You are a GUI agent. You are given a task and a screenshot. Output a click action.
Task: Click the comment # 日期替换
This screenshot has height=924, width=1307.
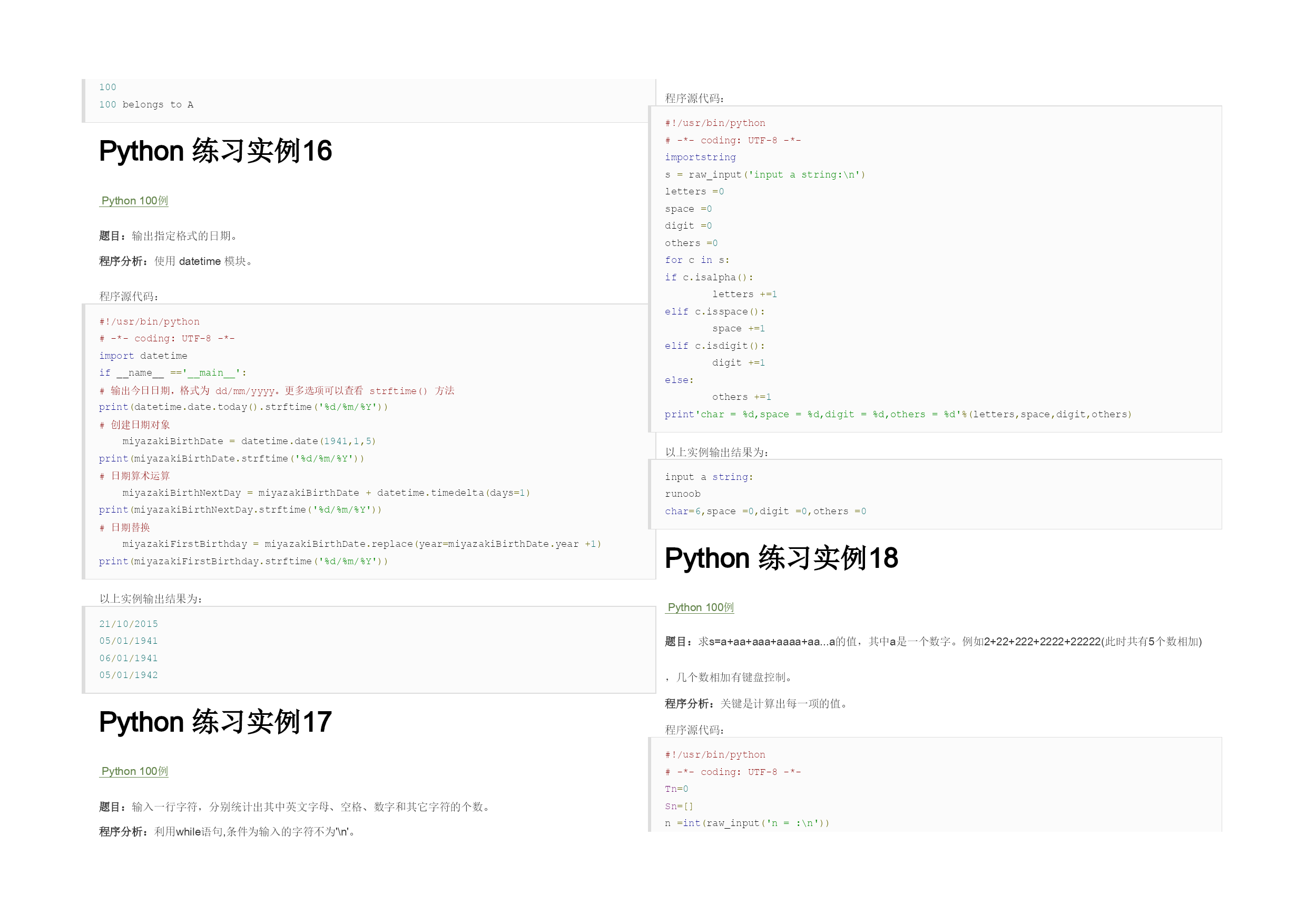coord(124,528)
